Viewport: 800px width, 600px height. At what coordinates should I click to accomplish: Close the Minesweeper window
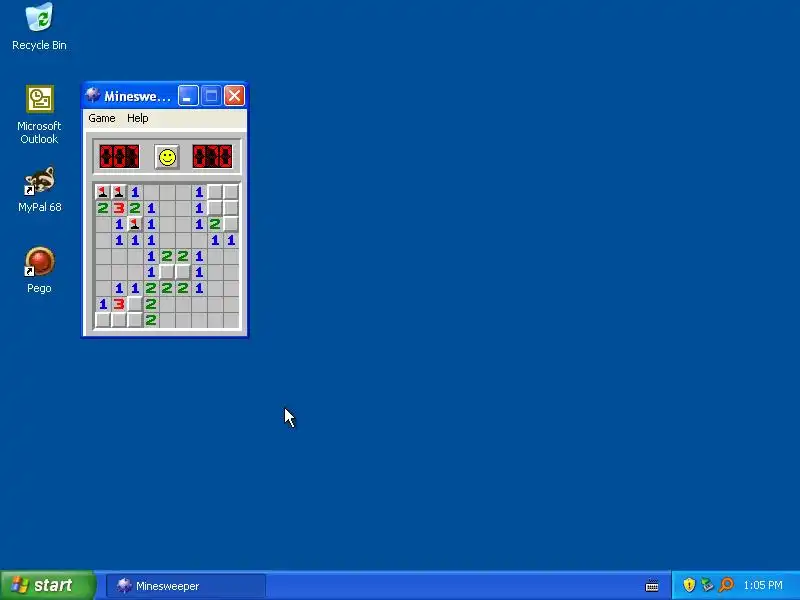234,95
